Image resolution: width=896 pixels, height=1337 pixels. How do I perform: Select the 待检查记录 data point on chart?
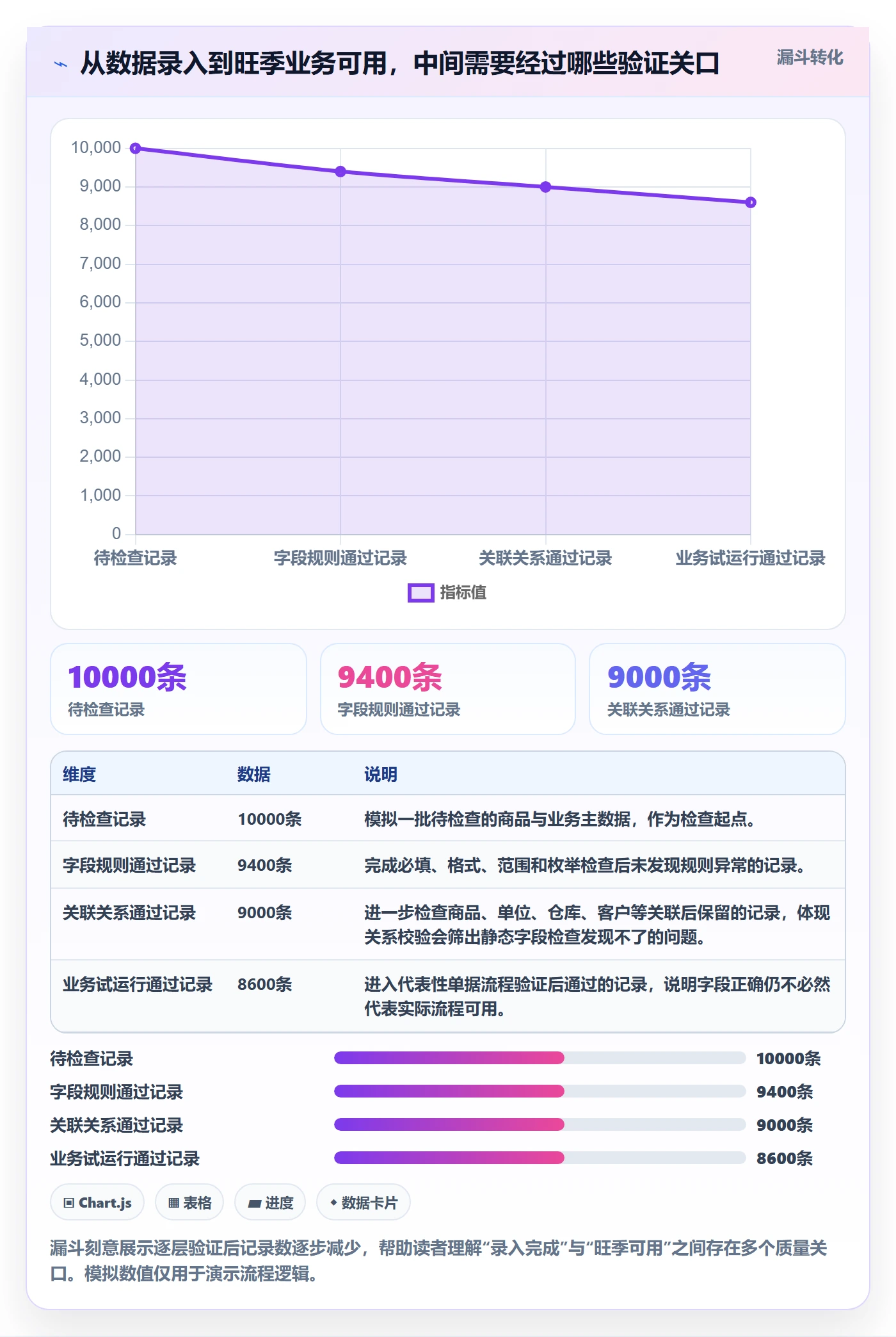(x=136, y=149)
